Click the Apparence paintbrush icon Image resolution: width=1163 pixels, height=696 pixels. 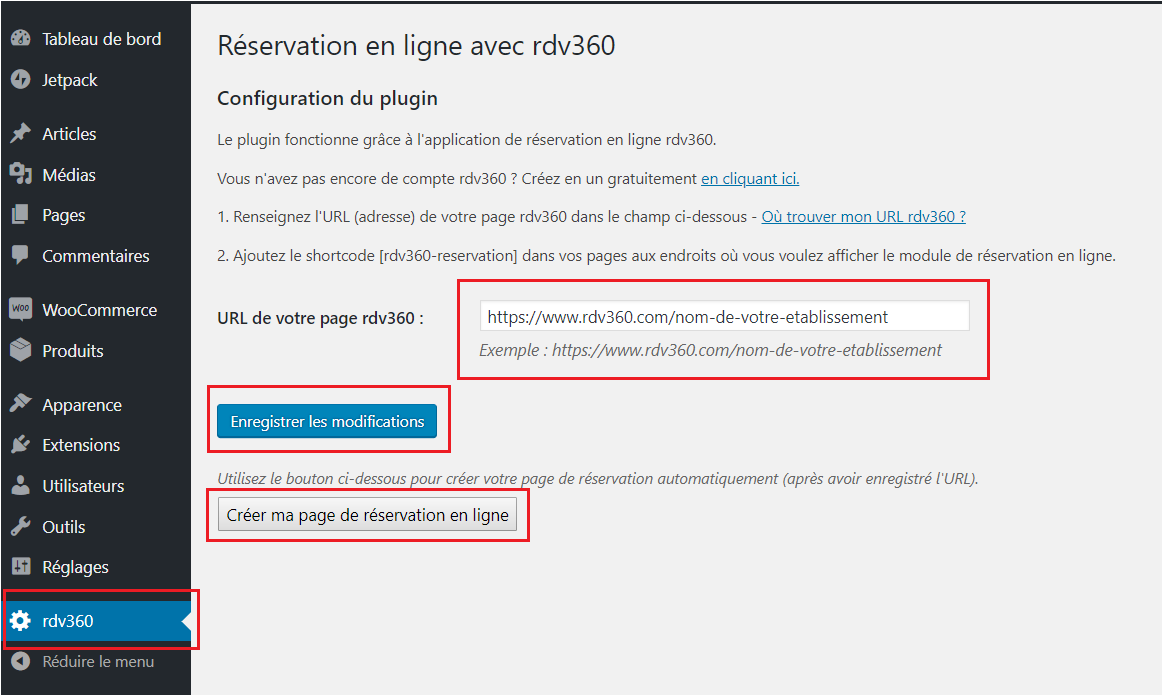[x=21, y=404]
